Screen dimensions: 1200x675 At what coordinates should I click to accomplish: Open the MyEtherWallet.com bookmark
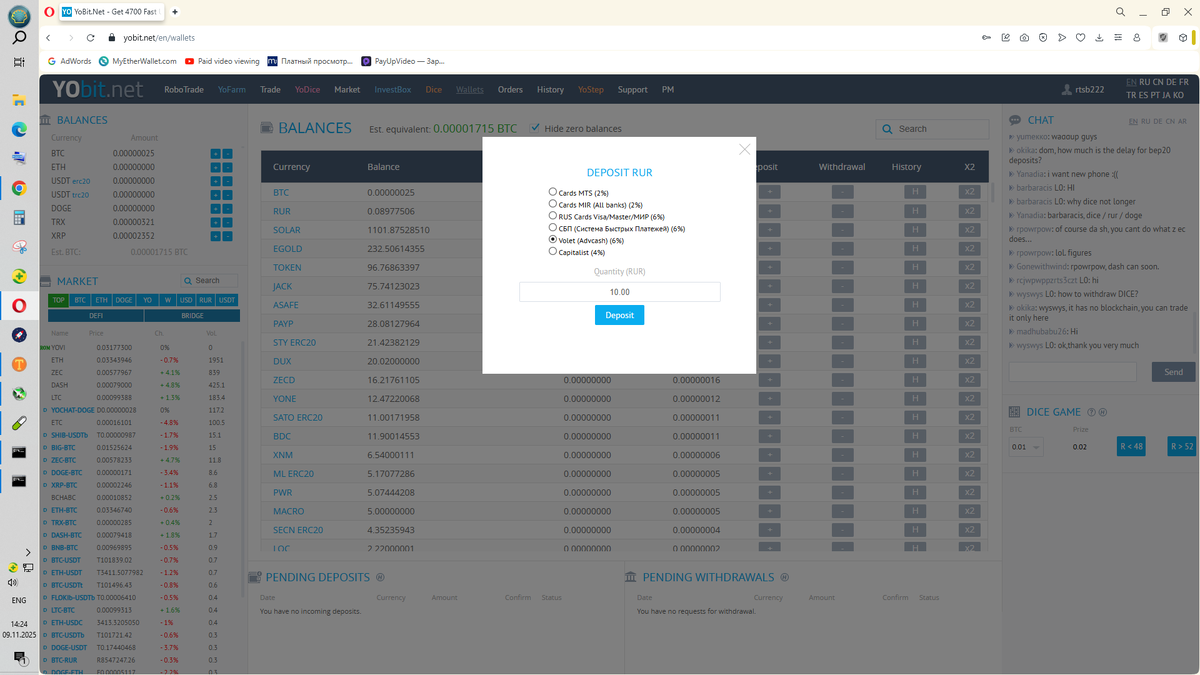pos(137,61)
